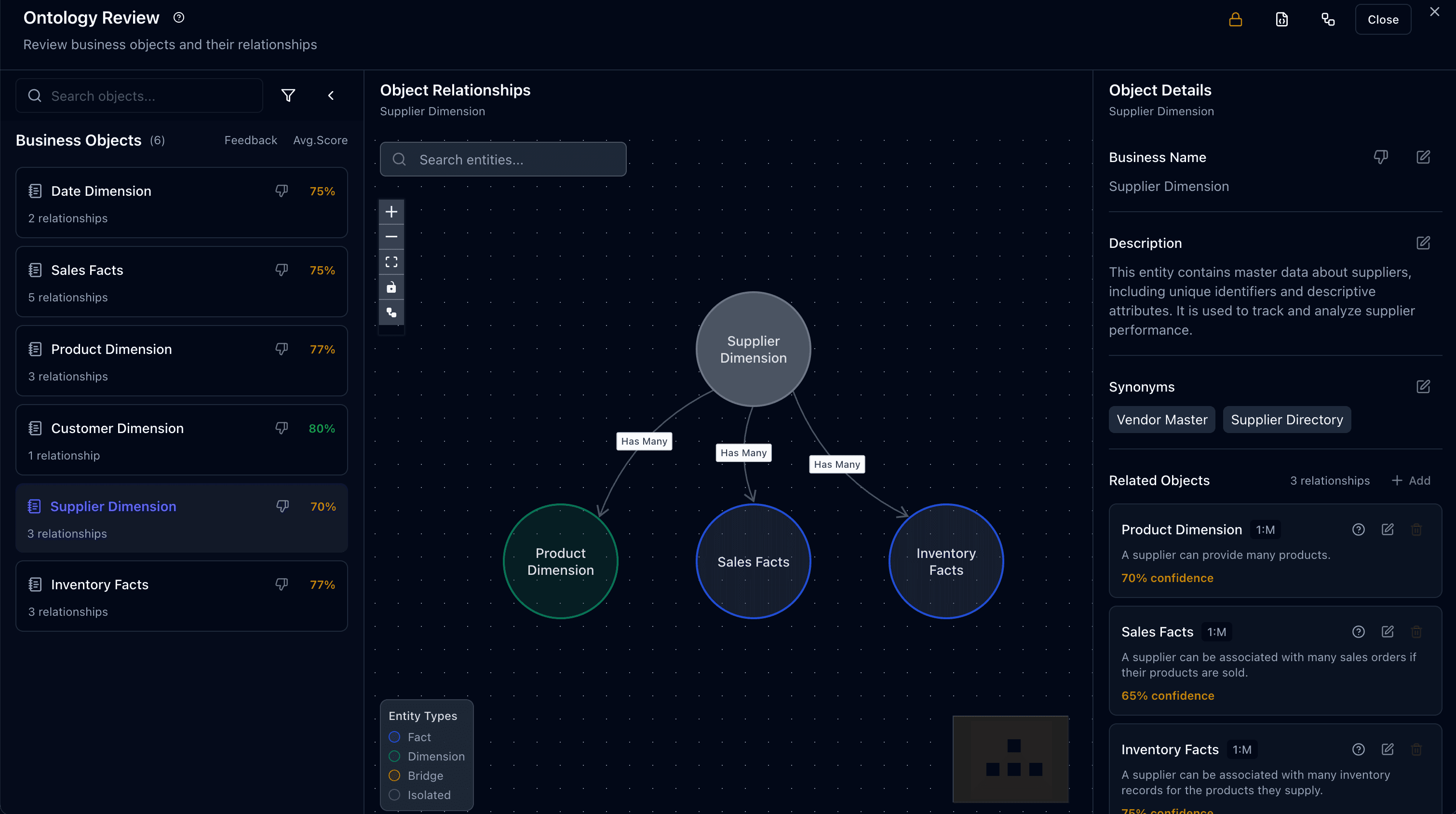1456x814 pixels.
Task: Give thumbs-down feedback on Sales Facts
Action: coord(281,270)
